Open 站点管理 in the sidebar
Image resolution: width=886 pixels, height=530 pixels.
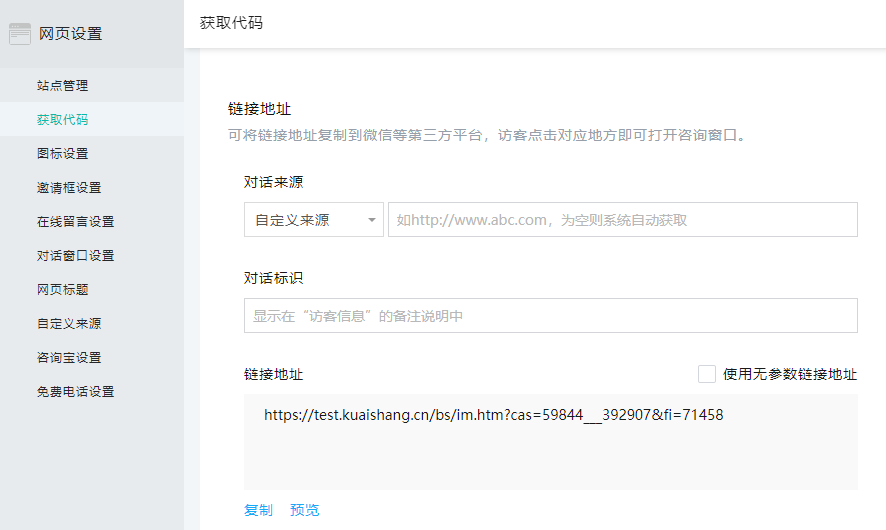pyautogui.click(x=62, y=86)
